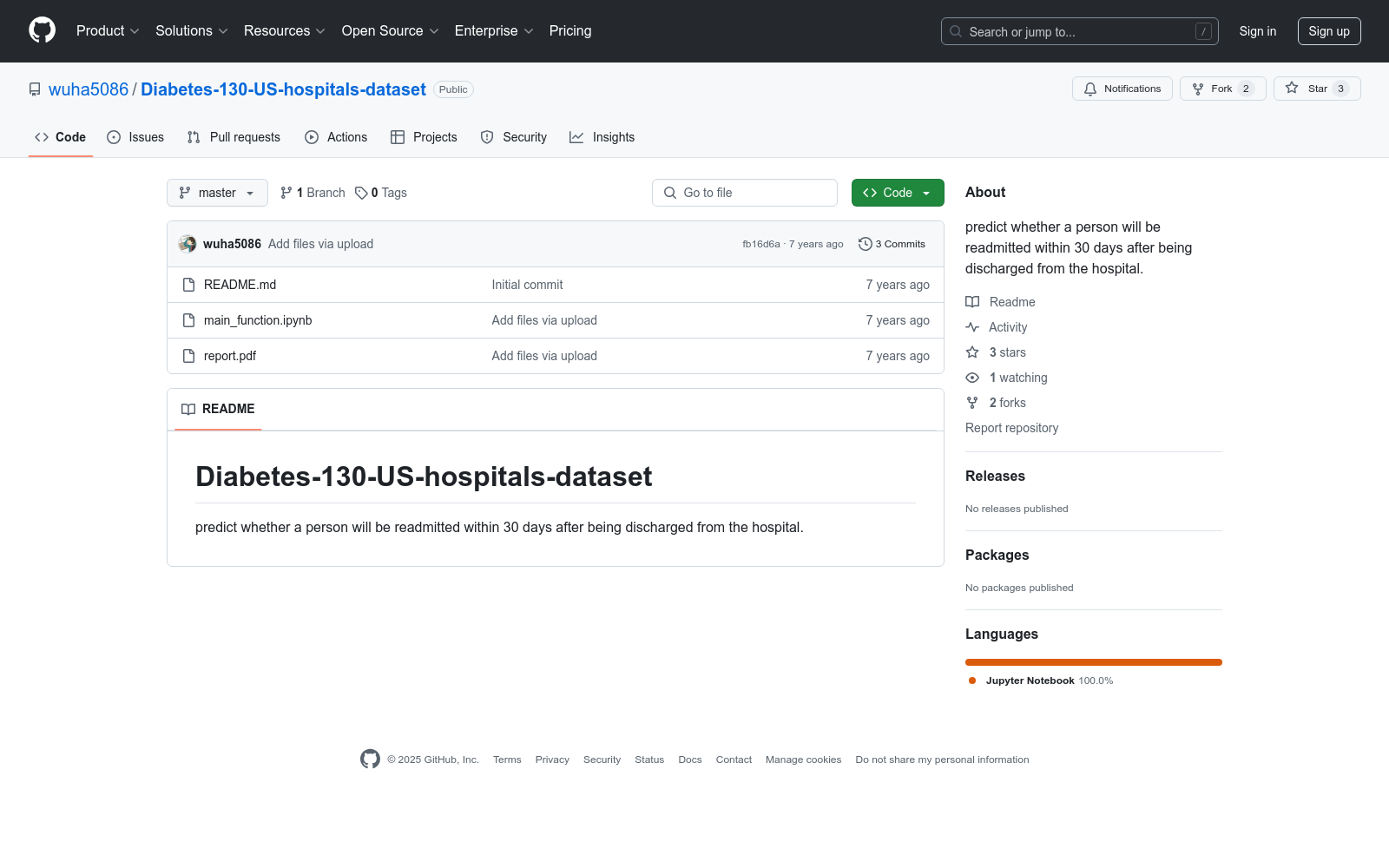Click the tag icon beside 0 Tags
Image resolution: width=1389 pixels, height=868 pixels.
361,193
